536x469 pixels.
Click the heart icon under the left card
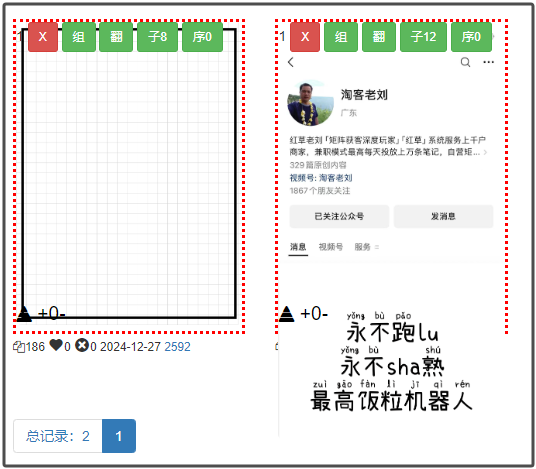point(56,345)
